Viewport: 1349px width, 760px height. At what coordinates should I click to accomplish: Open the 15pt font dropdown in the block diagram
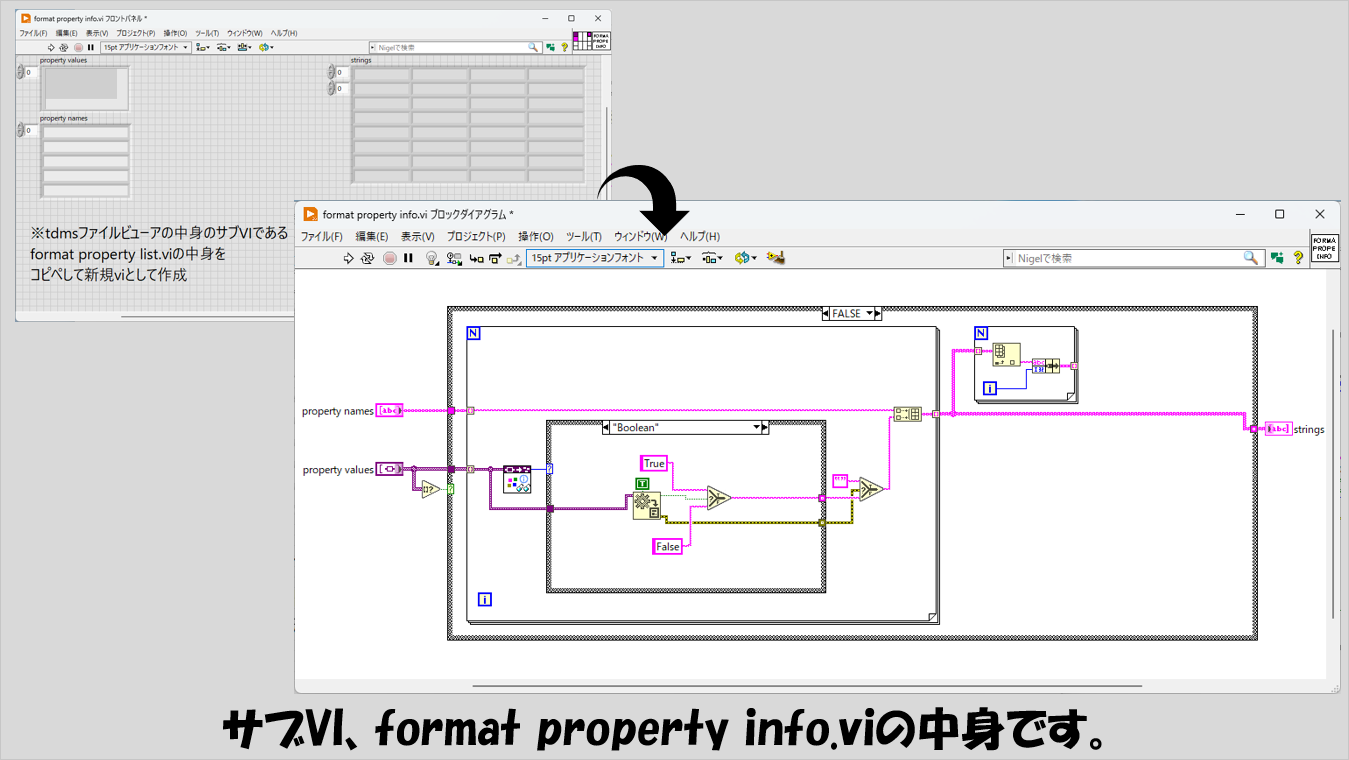(x=595, y=258)
